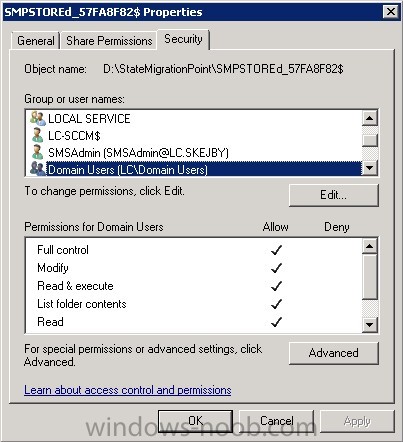Click the Modify Allow checkmark
The height and width of the screenshot is (442, 403).
276,268
